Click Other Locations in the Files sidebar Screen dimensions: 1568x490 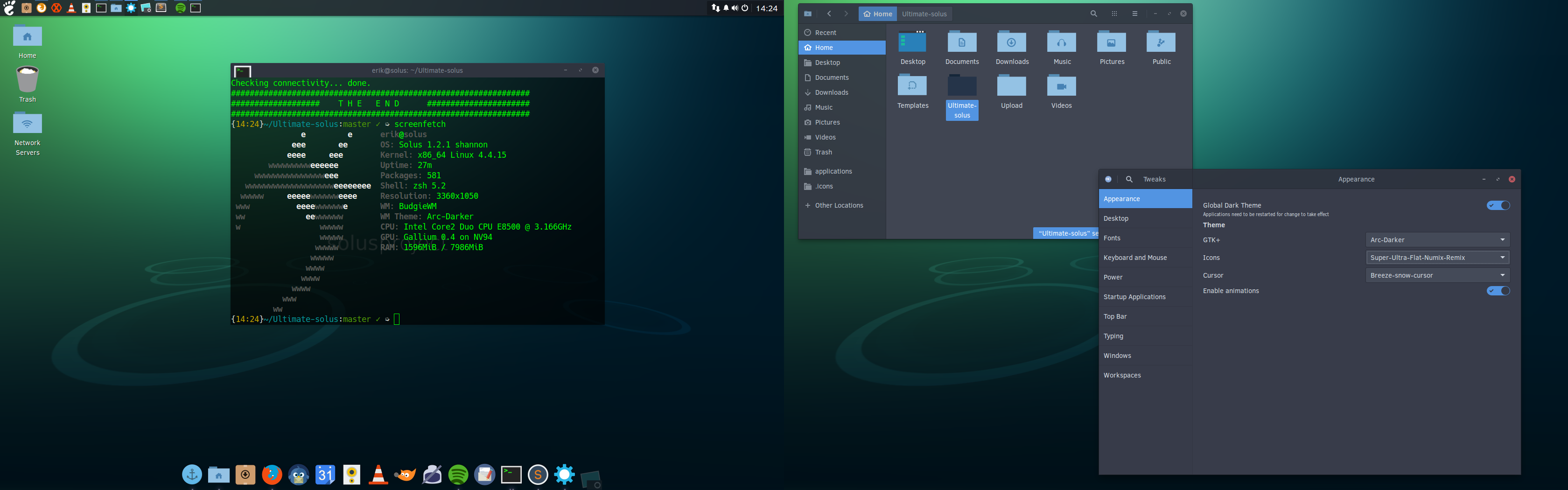(x=842, y=206)
